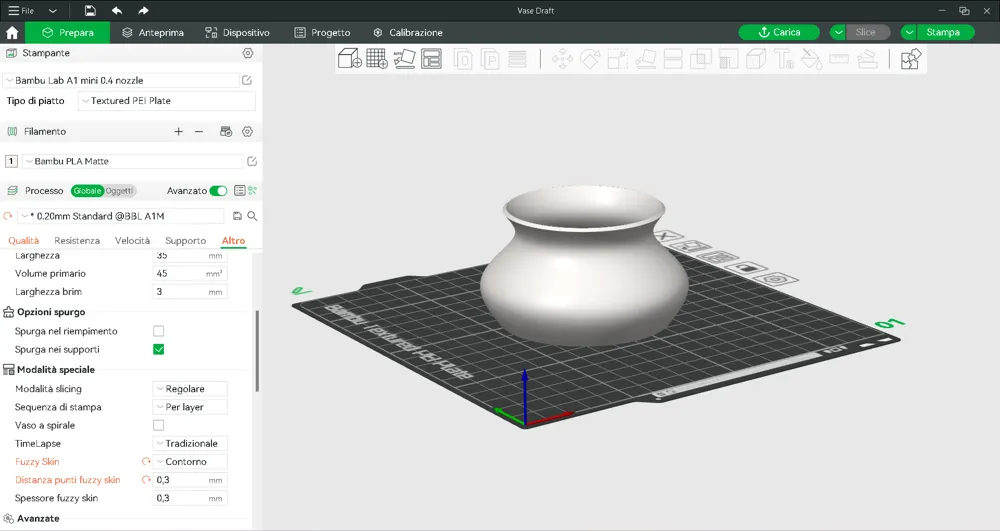Viewport: 1000px width, 531px height.
Task: Expand the Slice button arrow options
Action: coord(839,32)
